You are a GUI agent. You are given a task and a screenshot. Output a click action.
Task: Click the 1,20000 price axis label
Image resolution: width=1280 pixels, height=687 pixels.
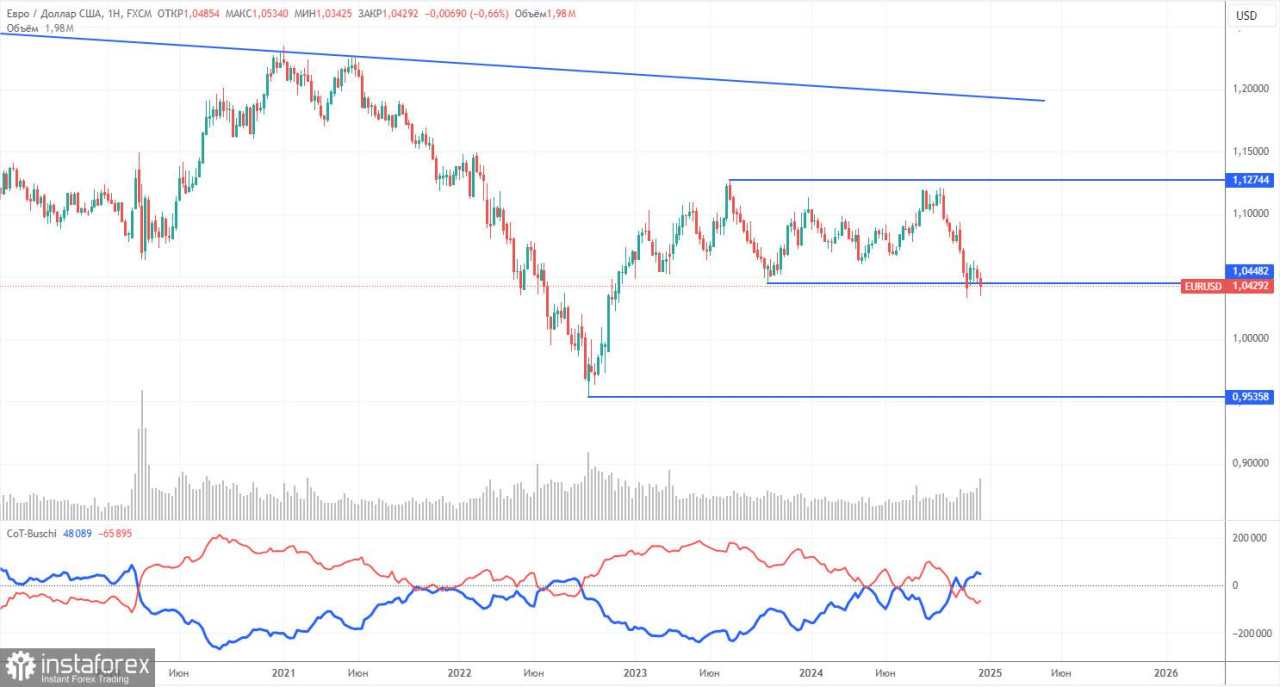1250,89
